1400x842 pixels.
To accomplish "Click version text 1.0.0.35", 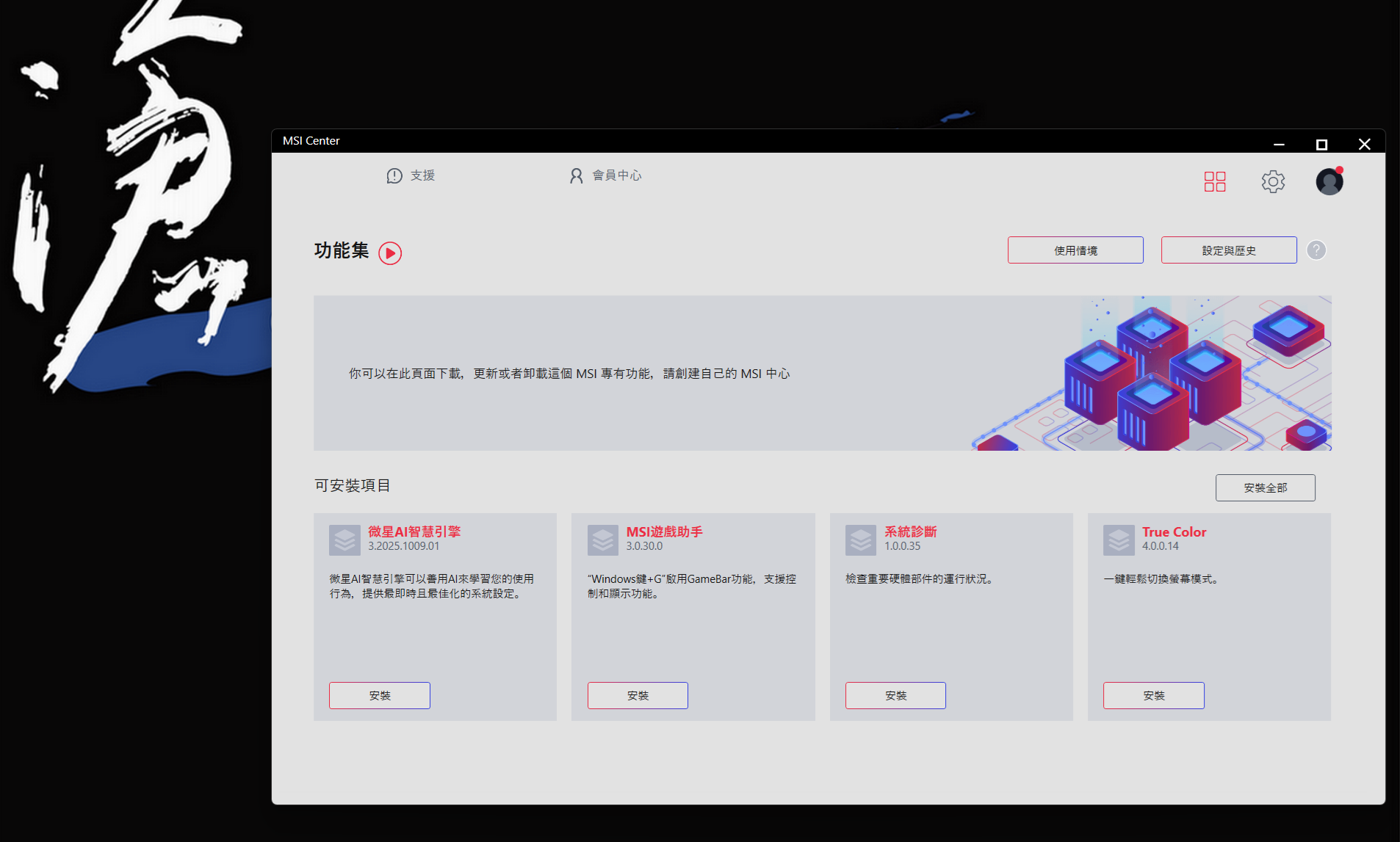I will (903, 546).
